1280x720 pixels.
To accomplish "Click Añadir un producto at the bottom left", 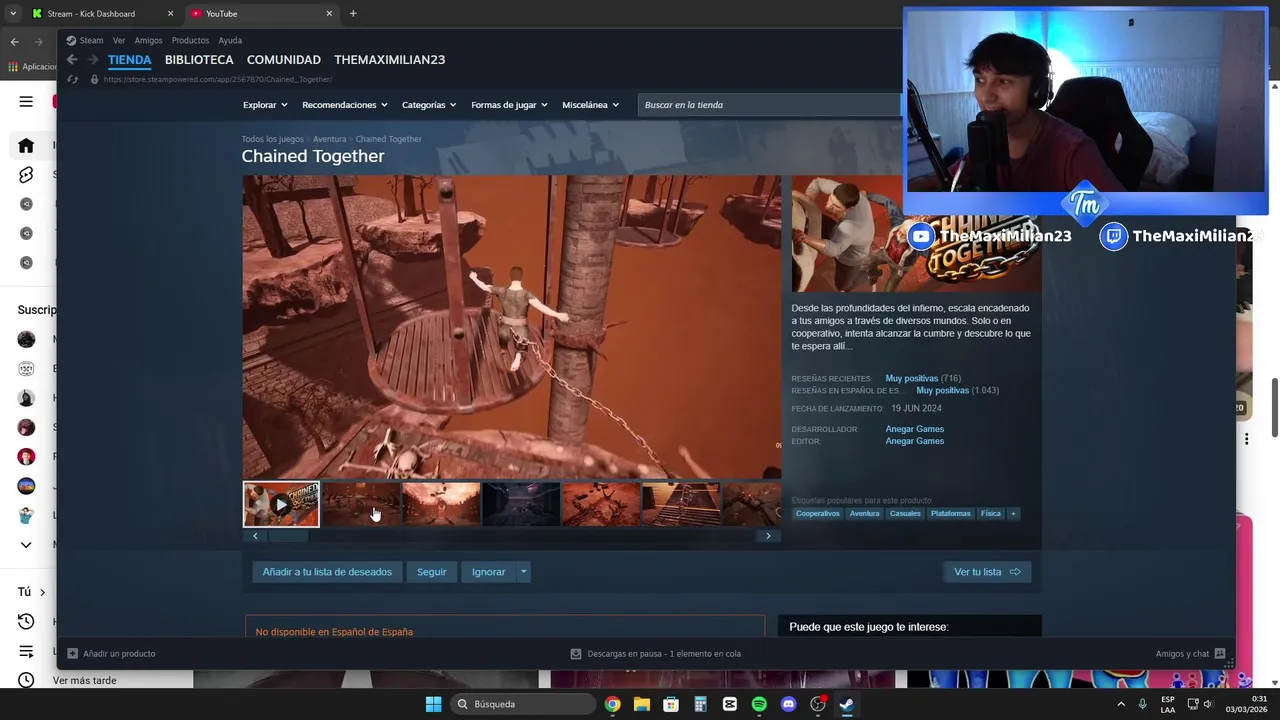I will (111, 654).
